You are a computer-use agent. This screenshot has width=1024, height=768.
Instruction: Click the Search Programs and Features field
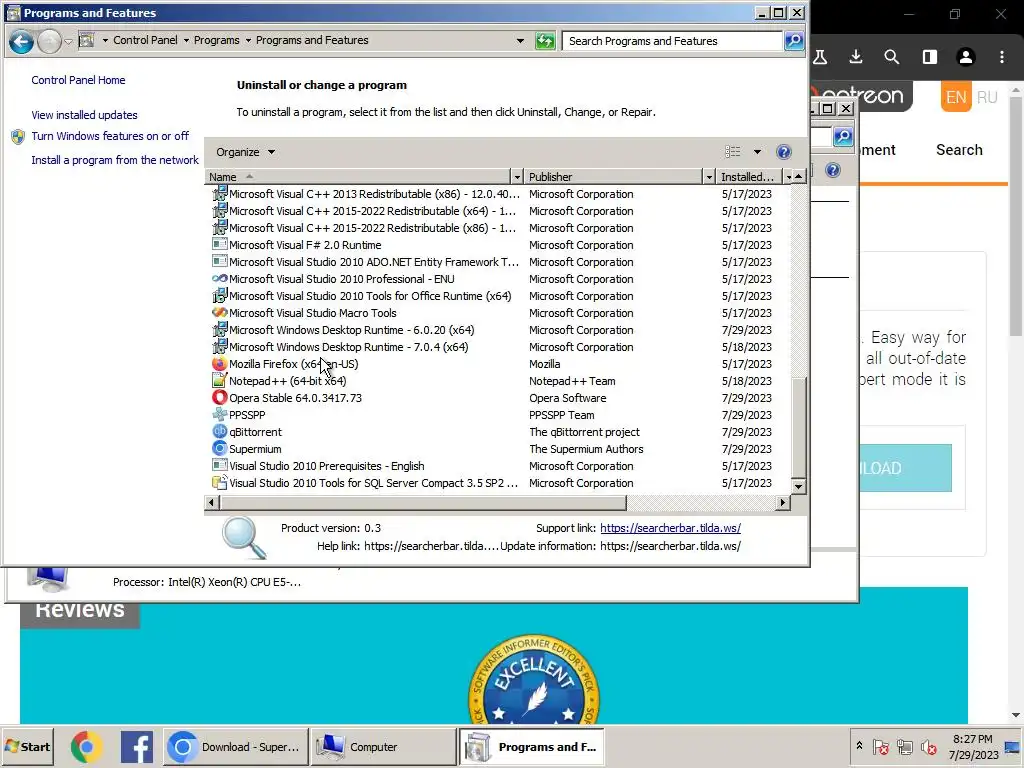point(672,41)
